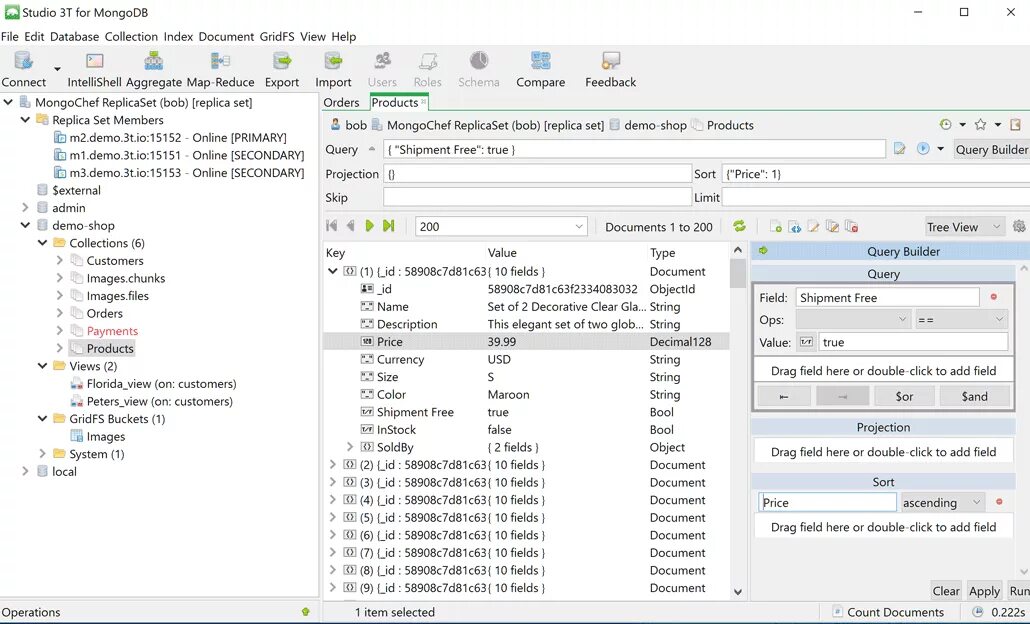Open the GridFS menu
The width and height of the screenshot is (1030, 624).
(x=277, y=37)
